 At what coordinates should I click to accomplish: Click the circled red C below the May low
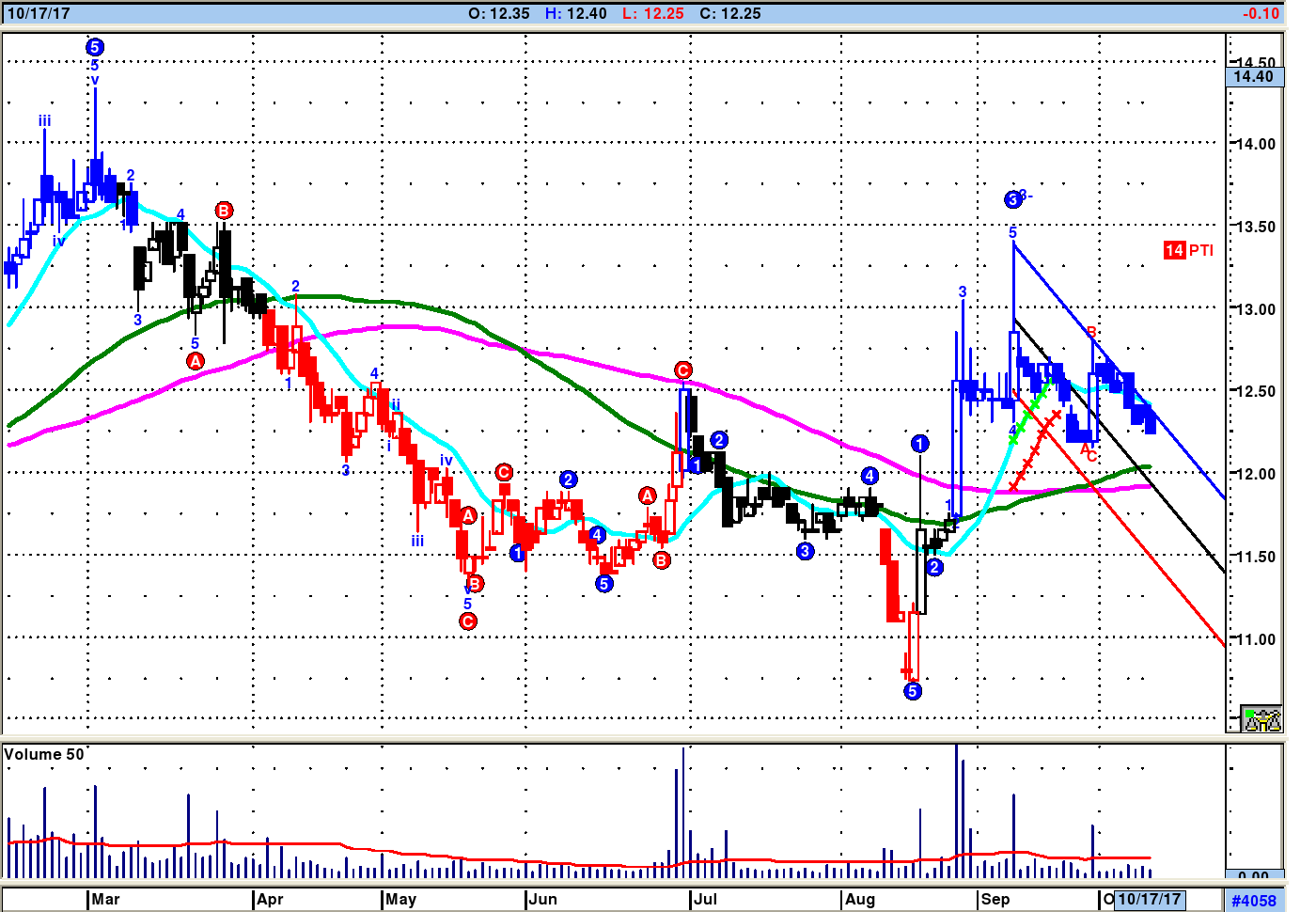click(x=468, y=621)
